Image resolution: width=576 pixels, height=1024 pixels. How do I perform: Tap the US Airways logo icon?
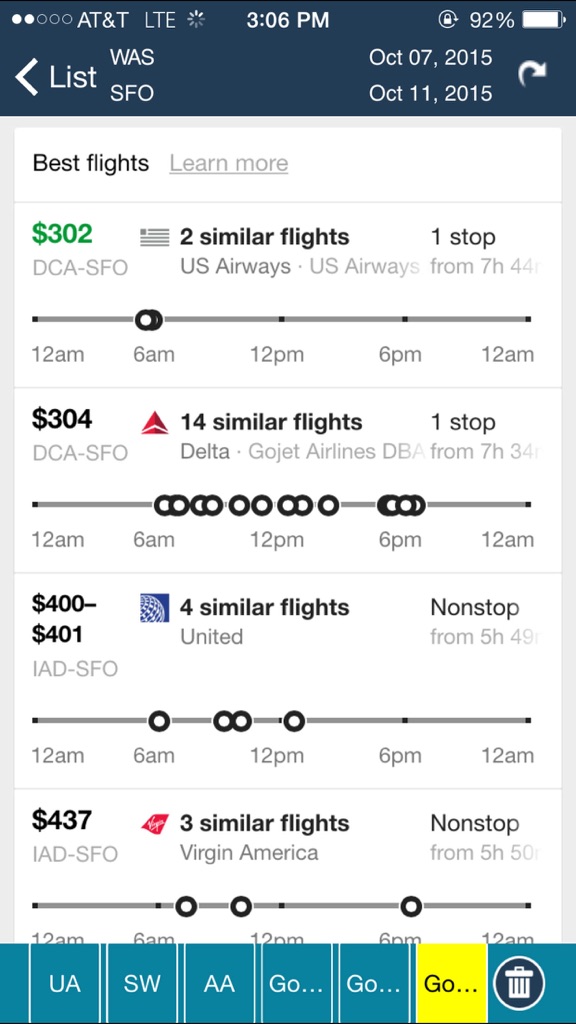pyautogui.click(x=155, y=237)
